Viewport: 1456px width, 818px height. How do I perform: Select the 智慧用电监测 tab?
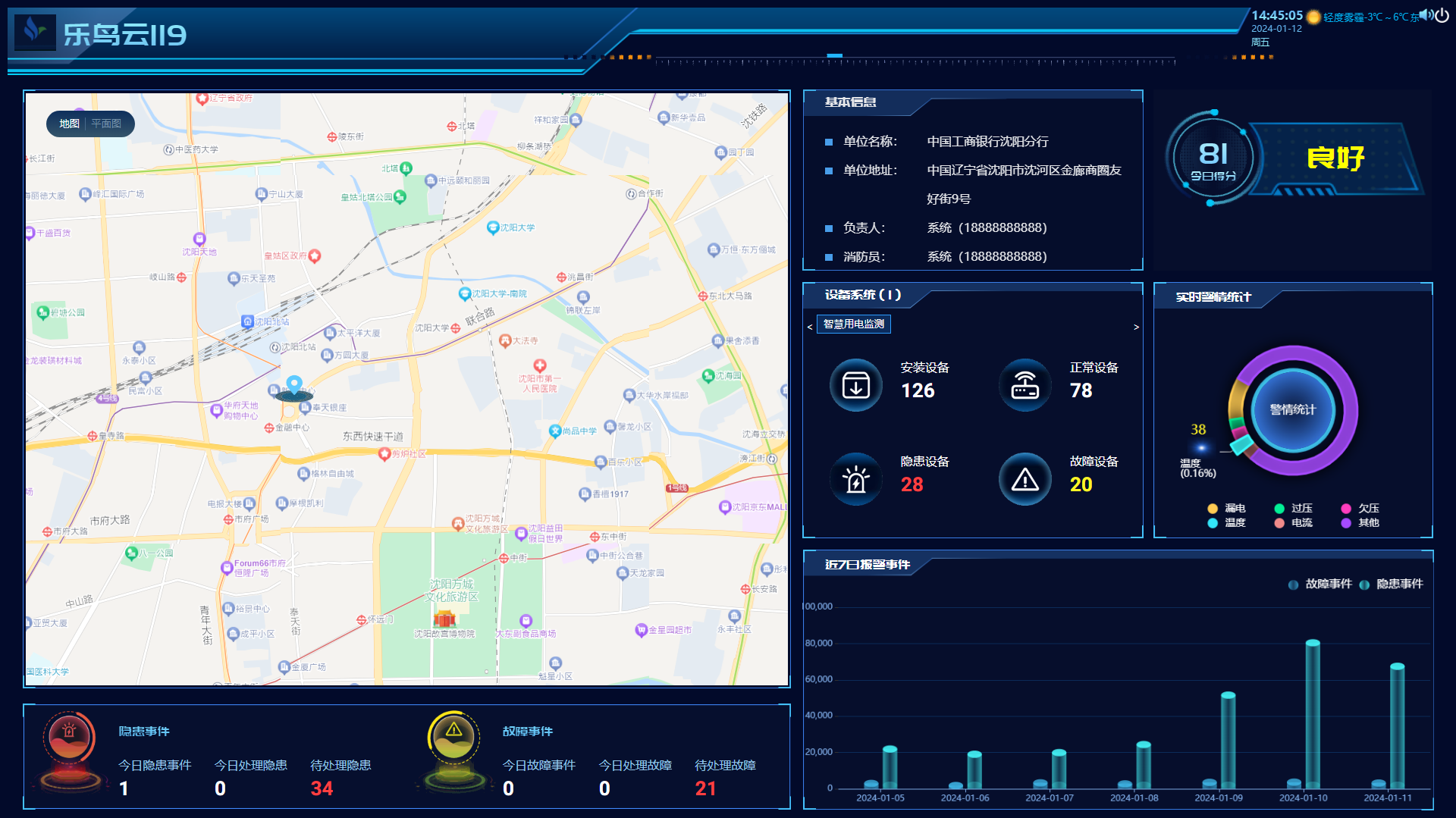coord(853,324)
